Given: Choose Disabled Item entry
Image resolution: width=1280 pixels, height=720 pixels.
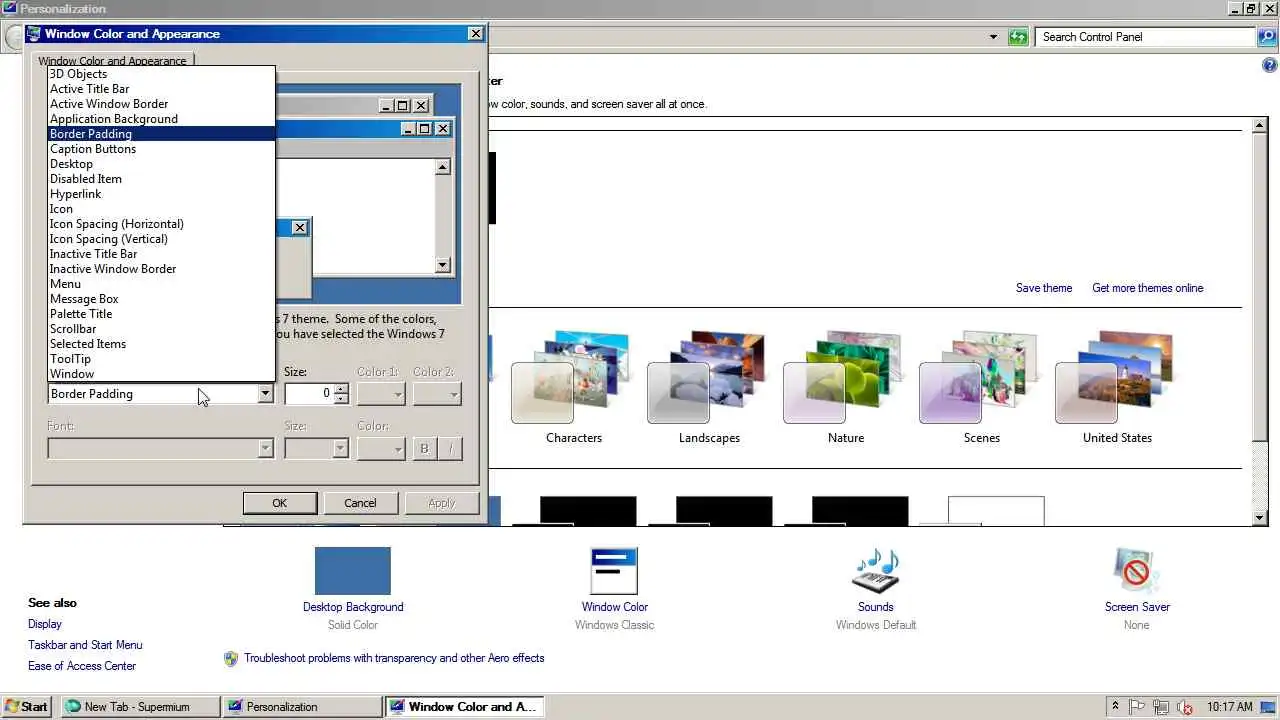Looking at the screenshot, I should pyautogui.click(x=161, y=179).
